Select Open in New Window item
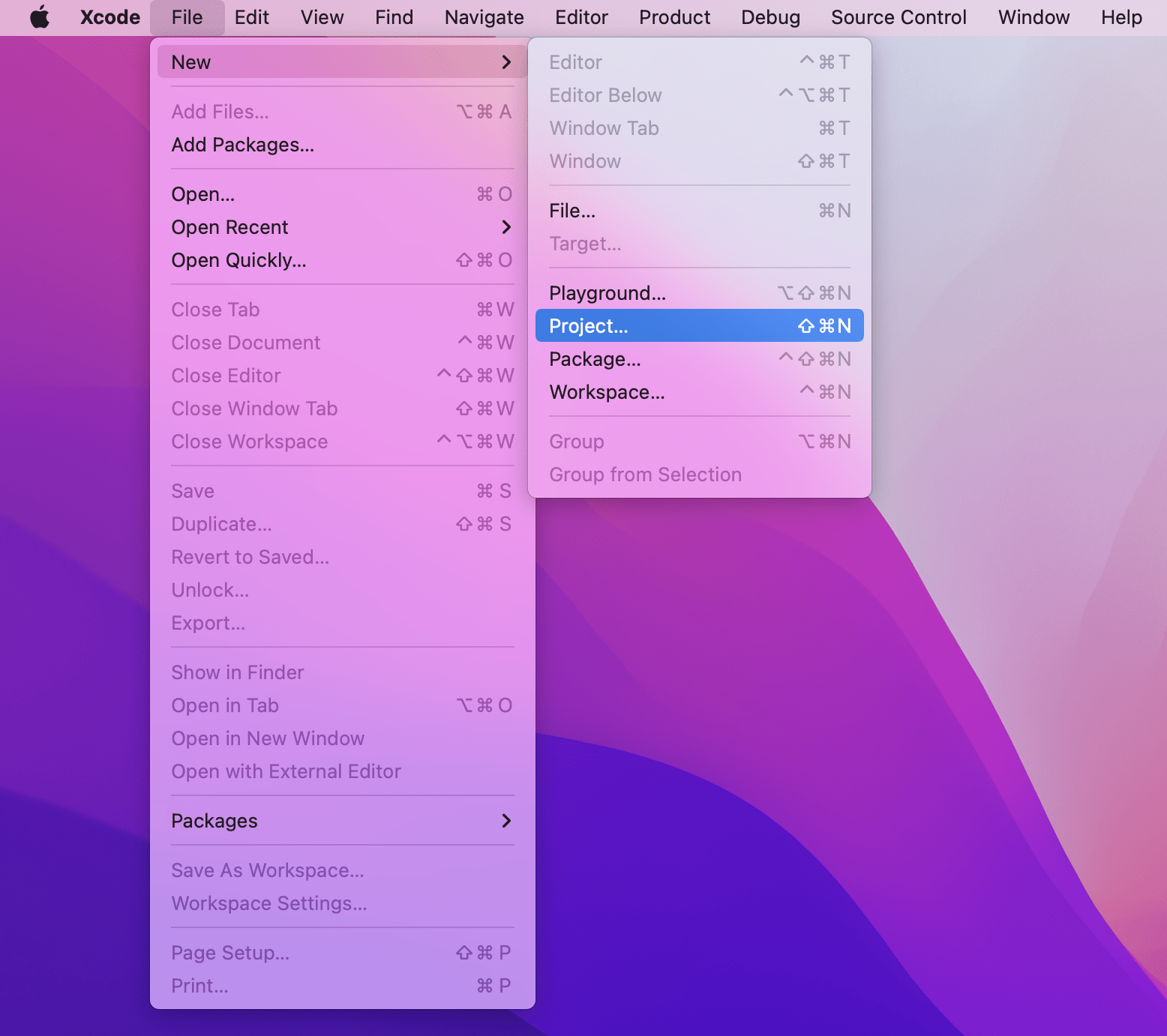1167x1036 pixels. point(343,738)
